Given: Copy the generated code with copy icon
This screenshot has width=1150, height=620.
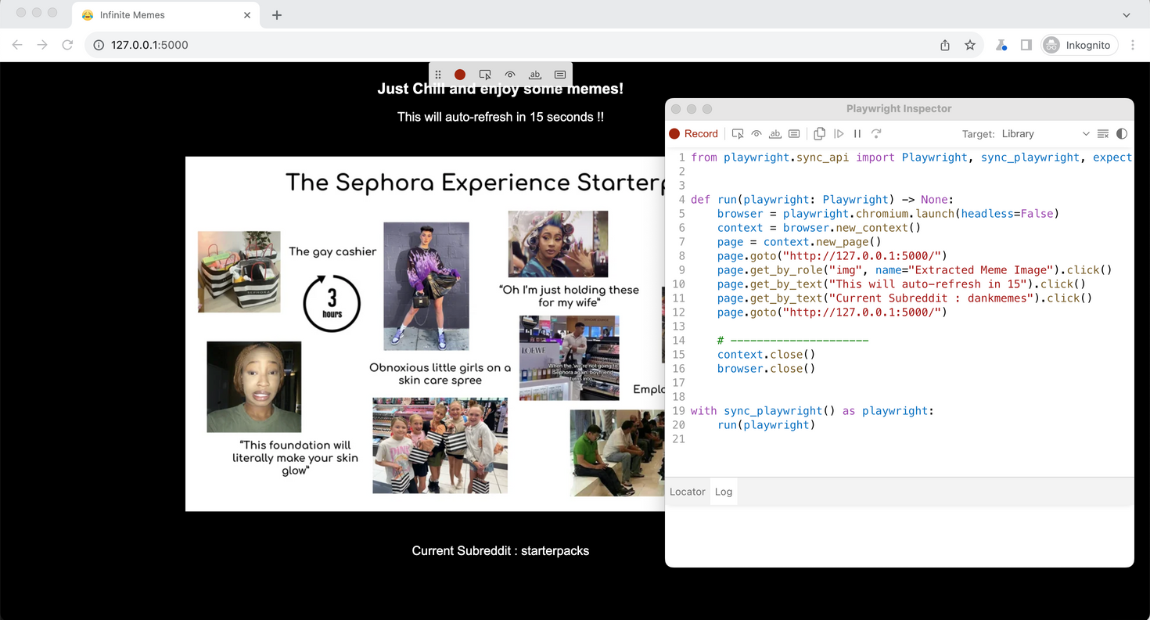Looking at the screenshot, I should 819,134.
